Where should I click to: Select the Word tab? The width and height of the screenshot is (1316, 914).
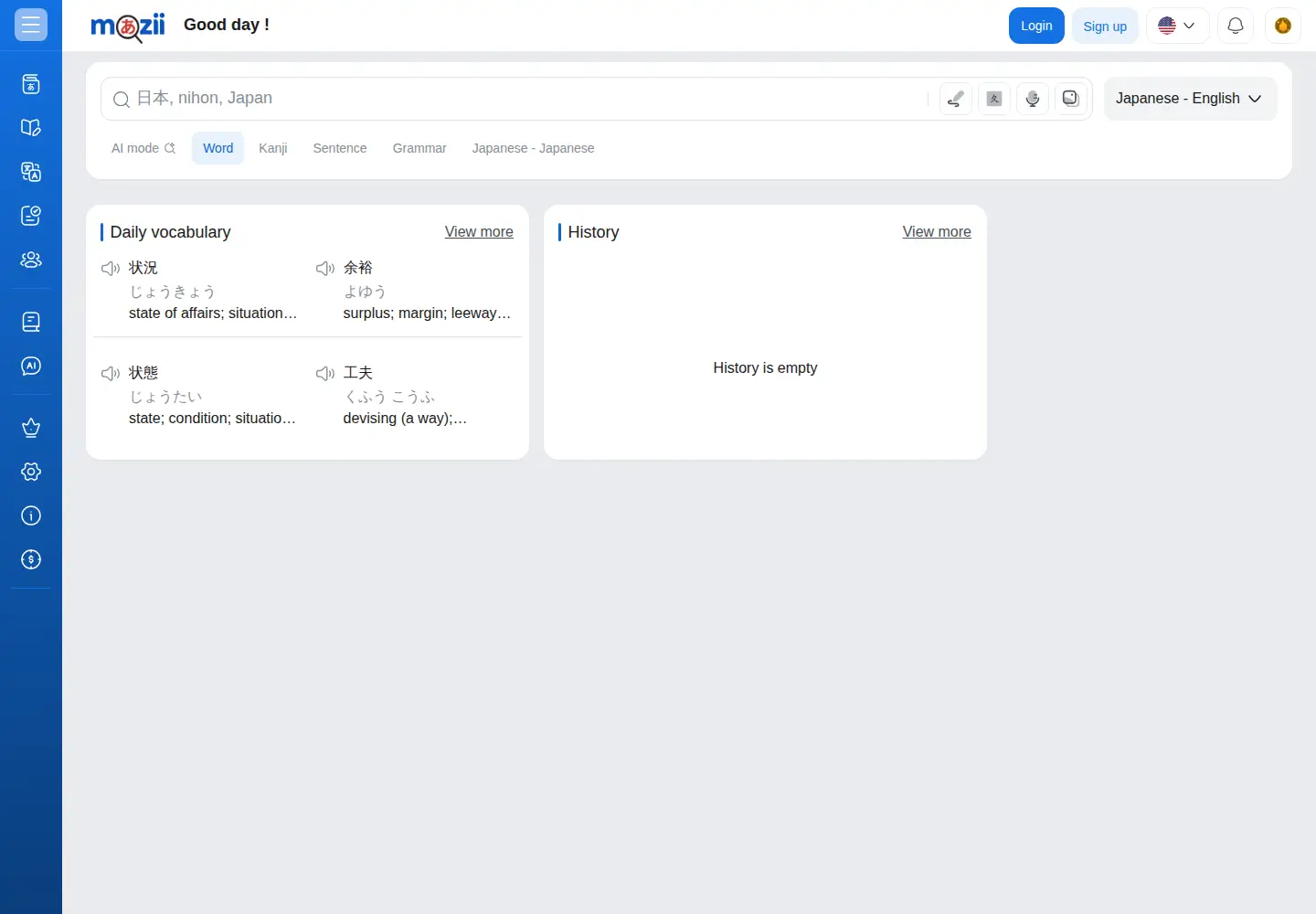tap(218, 148)
